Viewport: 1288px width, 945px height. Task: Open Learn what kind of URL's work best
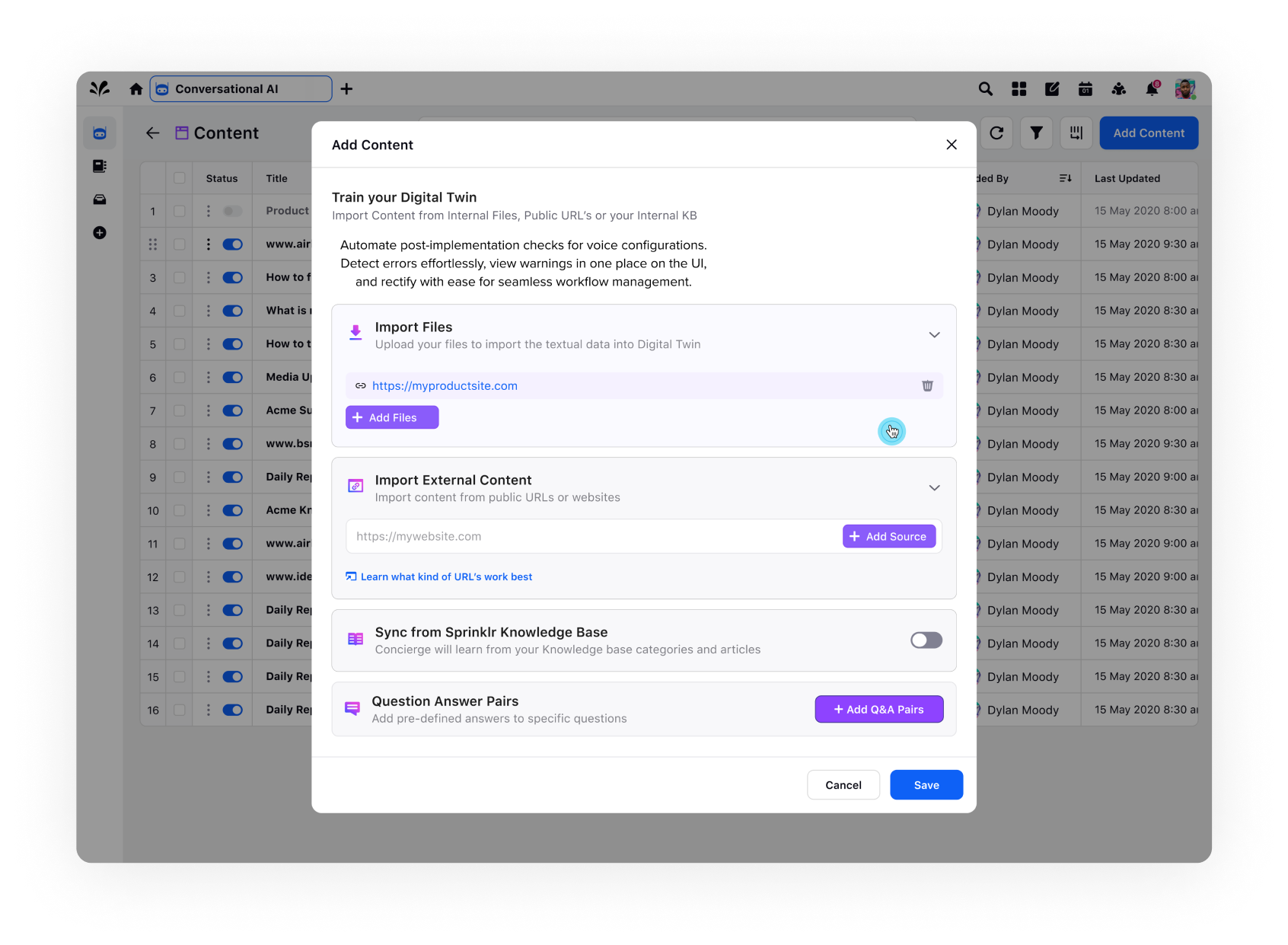click(x=439, y=577)
